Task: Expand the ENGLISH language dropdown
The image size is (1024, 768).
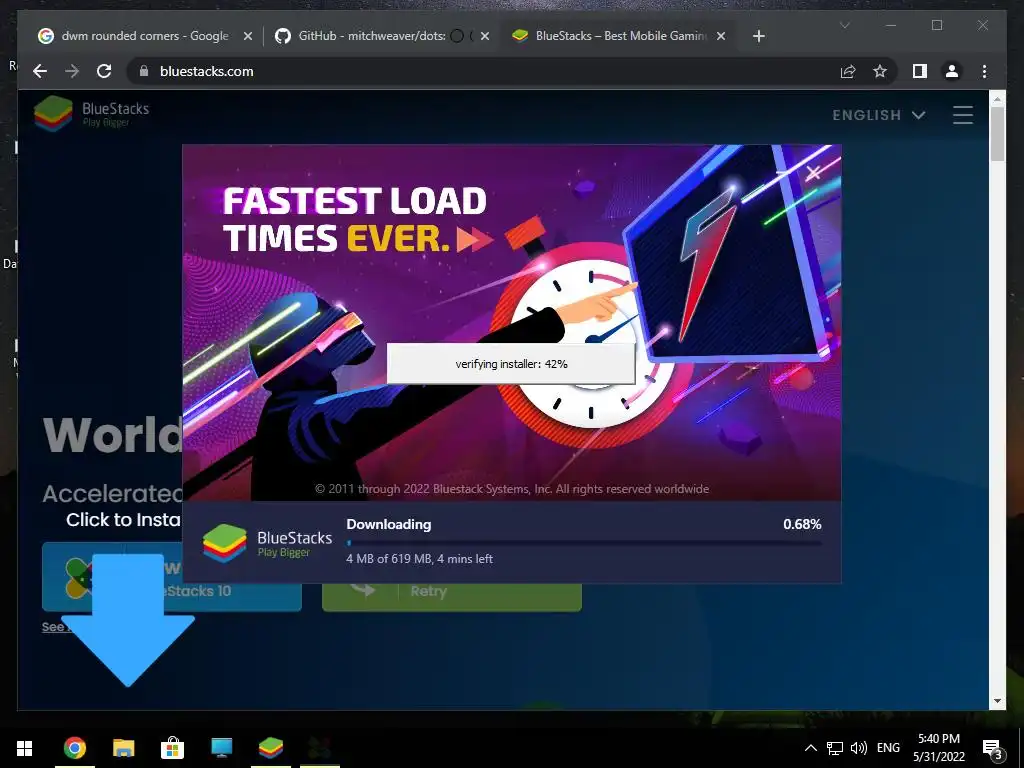Action: [x=879, y=115]
